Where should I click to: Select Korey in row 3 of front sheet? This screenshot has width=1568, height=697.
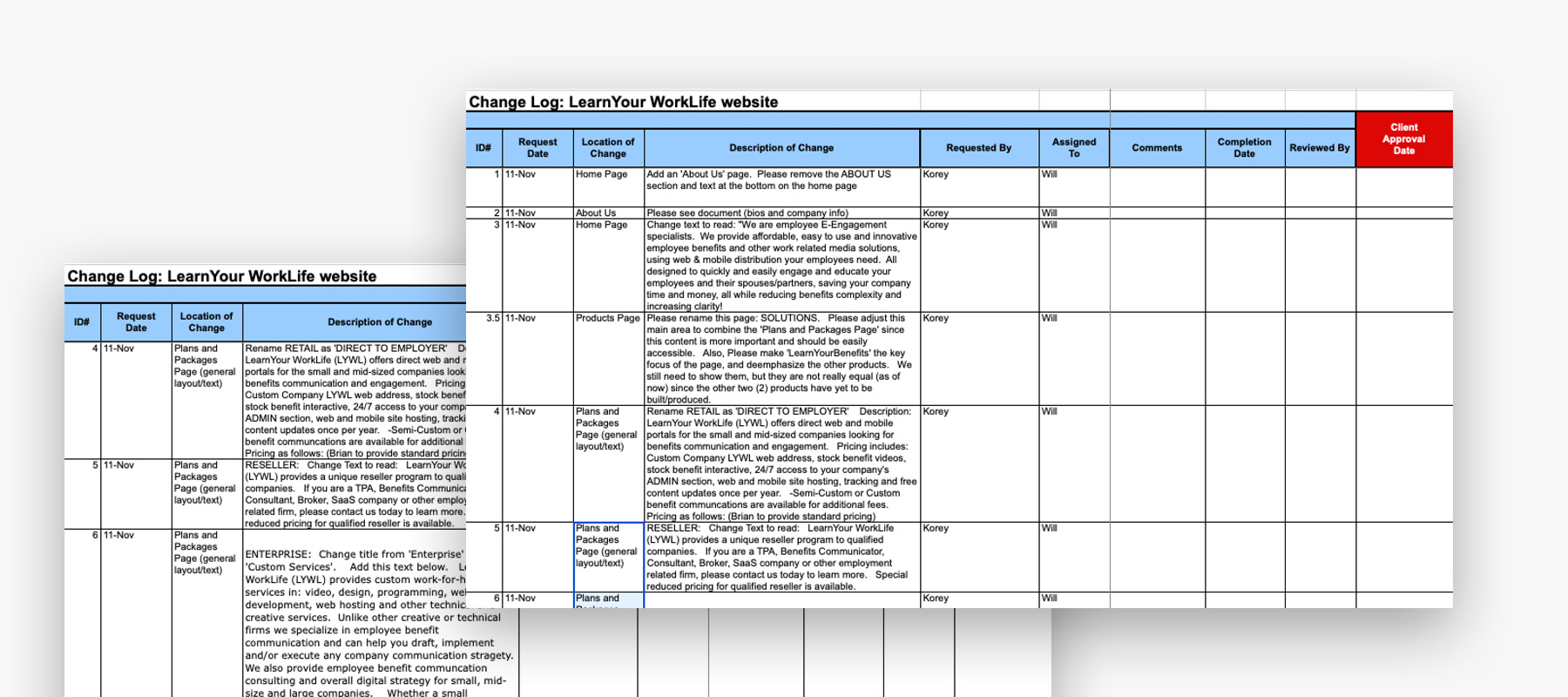(x=979, y=265)
